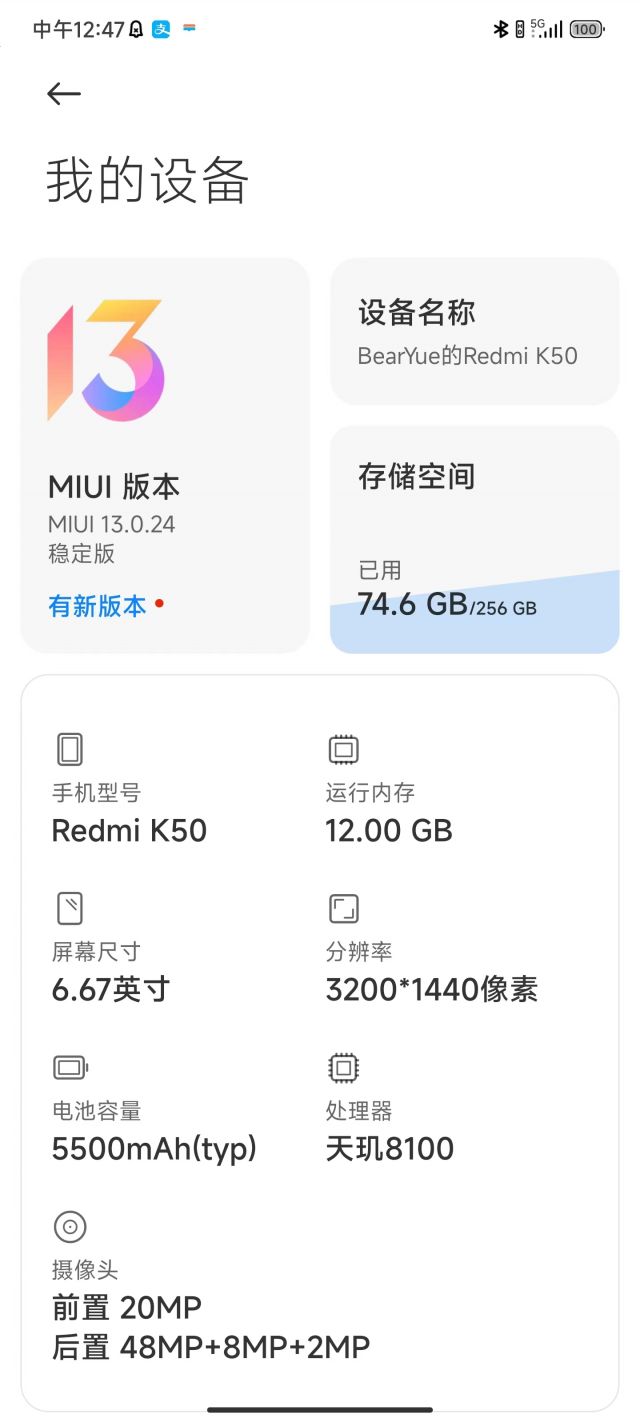Select the camera (摄像头) icon

pyautogui.click(x=70, y=1226)
